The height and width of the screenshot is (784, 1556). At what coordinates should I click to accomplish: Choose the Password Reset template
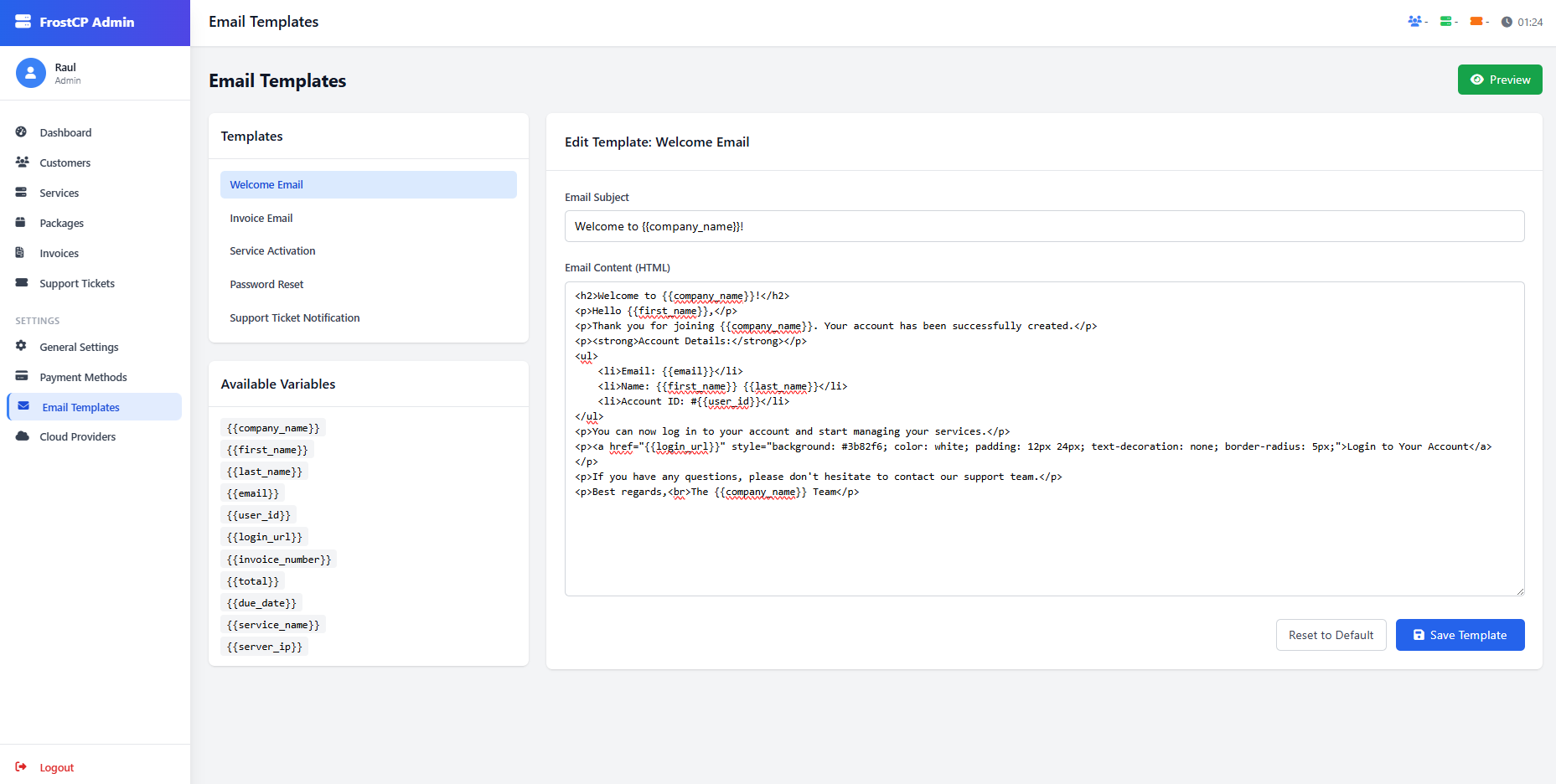click(x=369, y=285)
